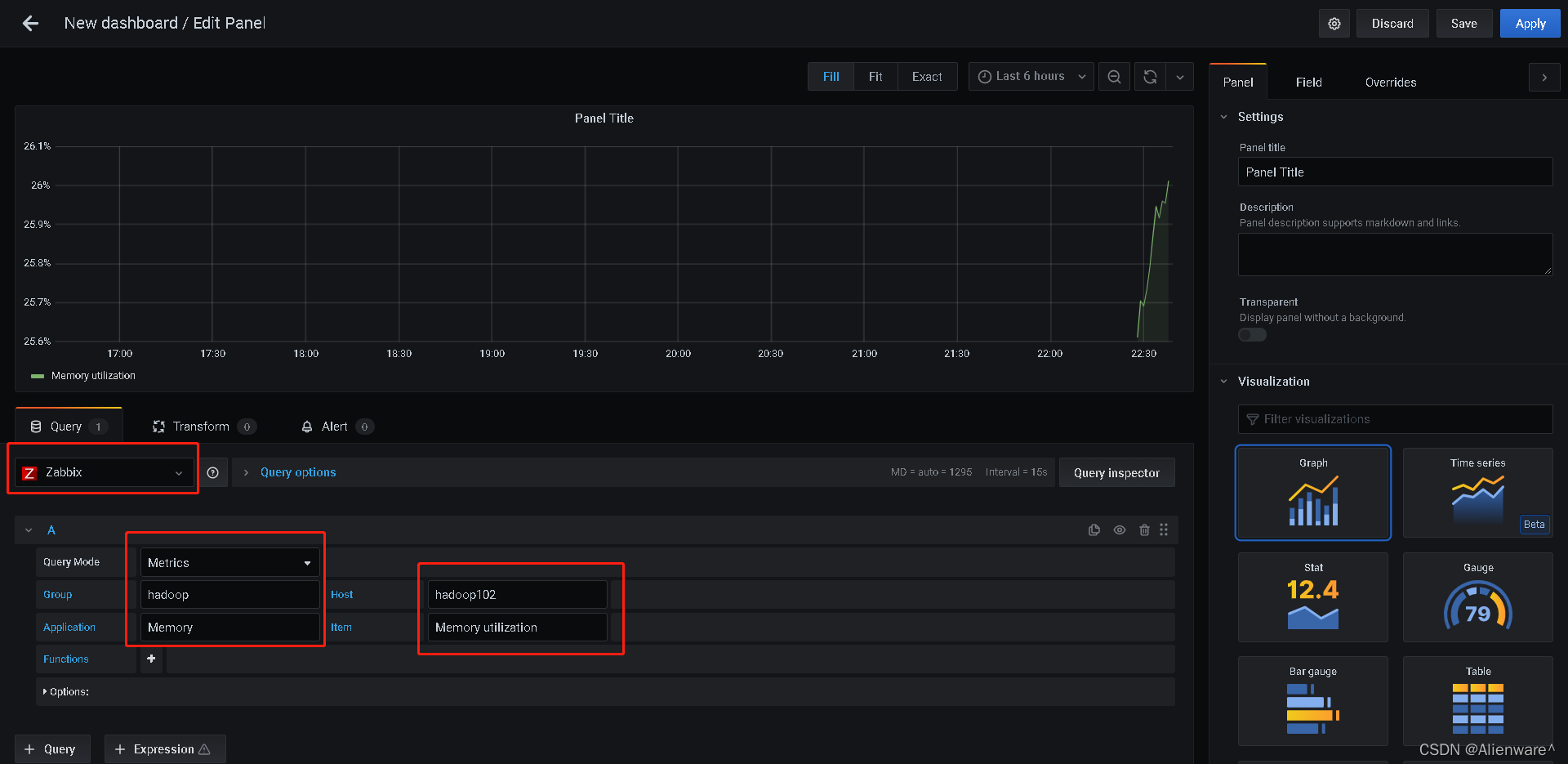Add a new Query button
This screenshot has width=1568, height=764.
(x=52, y=749)
